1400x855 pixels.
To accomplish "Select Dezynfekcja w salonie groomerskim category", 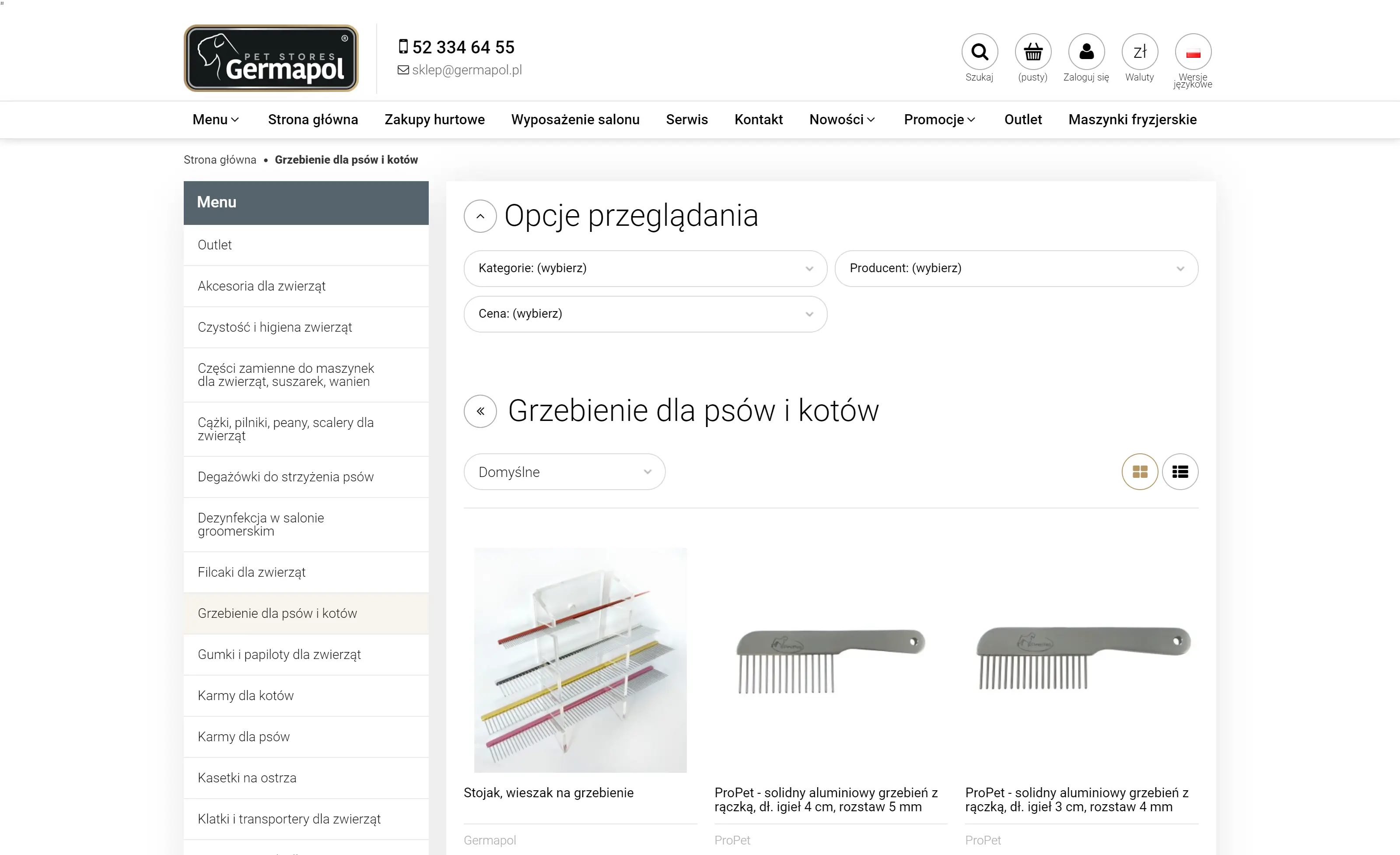I will (306, 525).
